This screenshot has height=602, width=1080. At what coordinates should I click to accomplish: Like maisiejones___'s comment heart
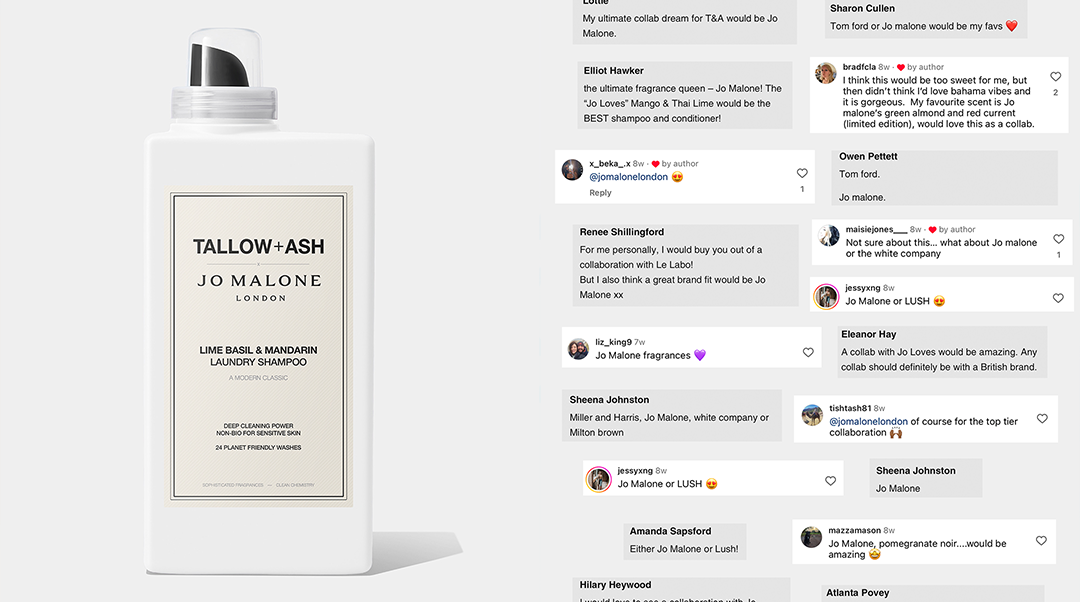tap(1059, 239)
